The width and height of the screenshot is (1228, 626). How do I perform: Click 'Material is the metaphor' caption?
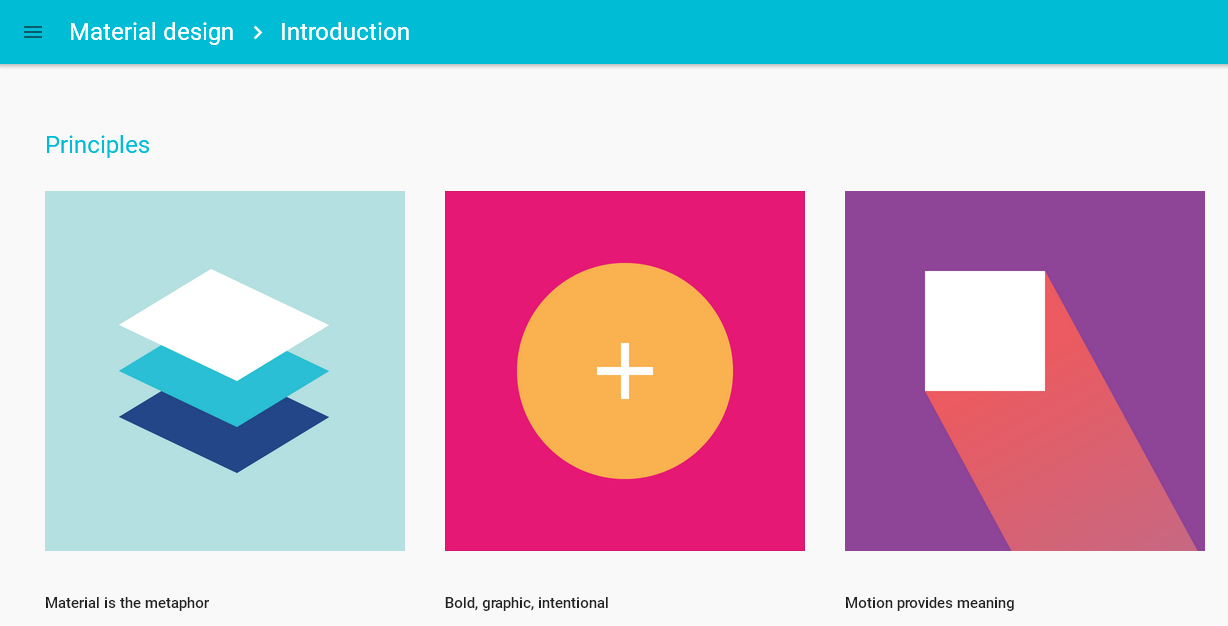point(127,603)
